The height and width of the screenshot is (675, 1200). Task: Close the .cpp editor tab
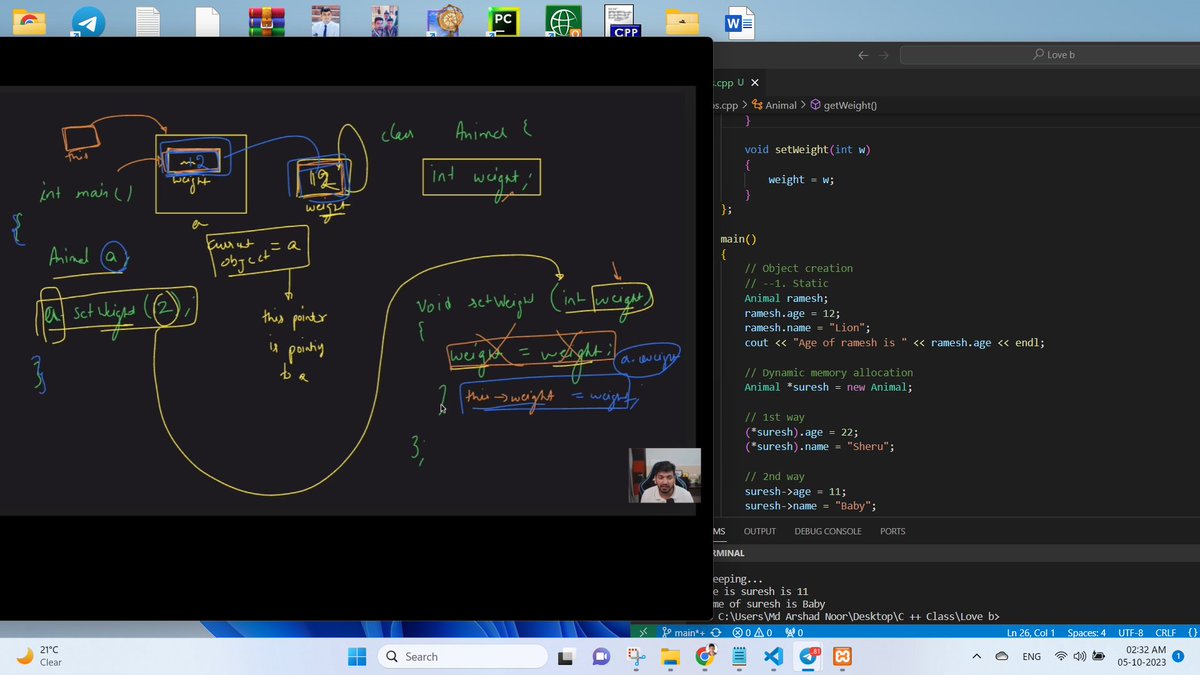coord(754,83)
